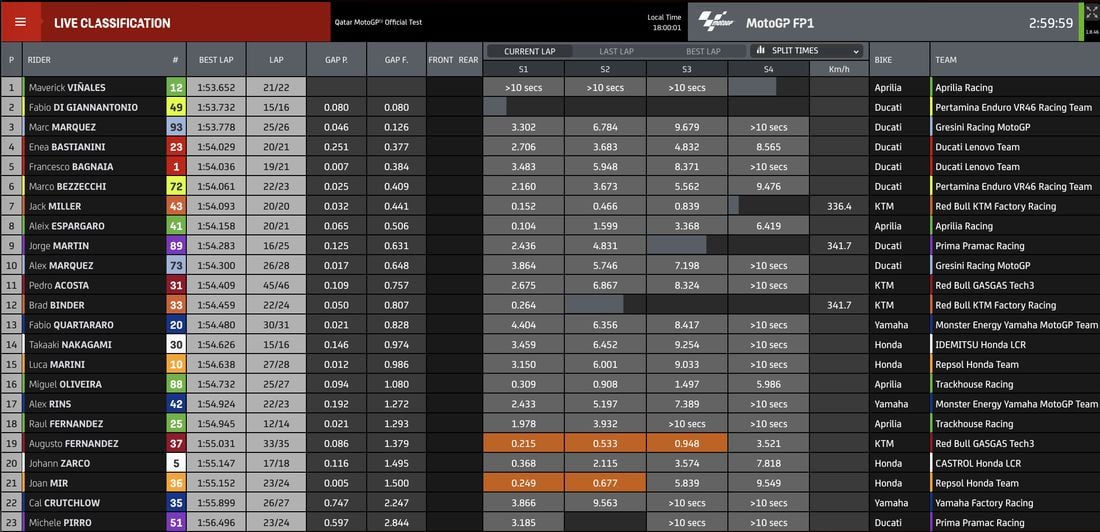
Task: Click yellow number badge 49
Action: tap(175, 107)
